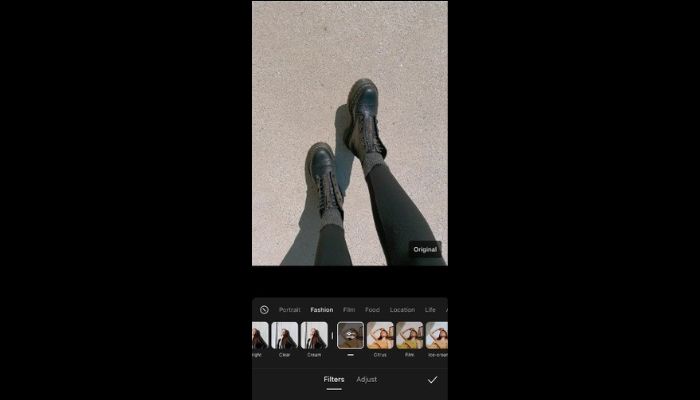This screenshot has height=400, width=700.
Task: Apply the Clear filter thumbnail
Action: [x=284, y=336]
